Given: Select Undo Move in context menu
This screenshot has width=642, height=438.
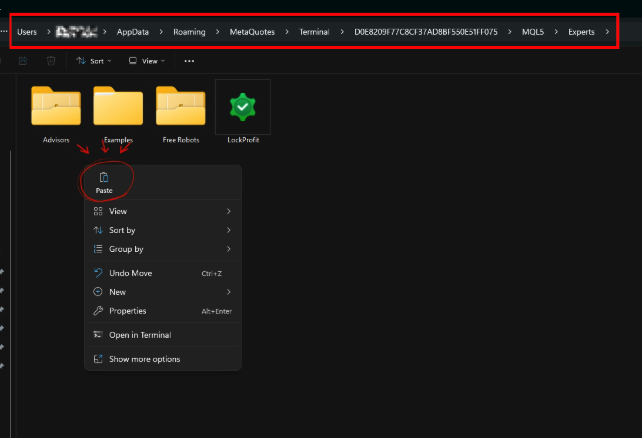Looking at the screenshot, I should pos(163,273).
